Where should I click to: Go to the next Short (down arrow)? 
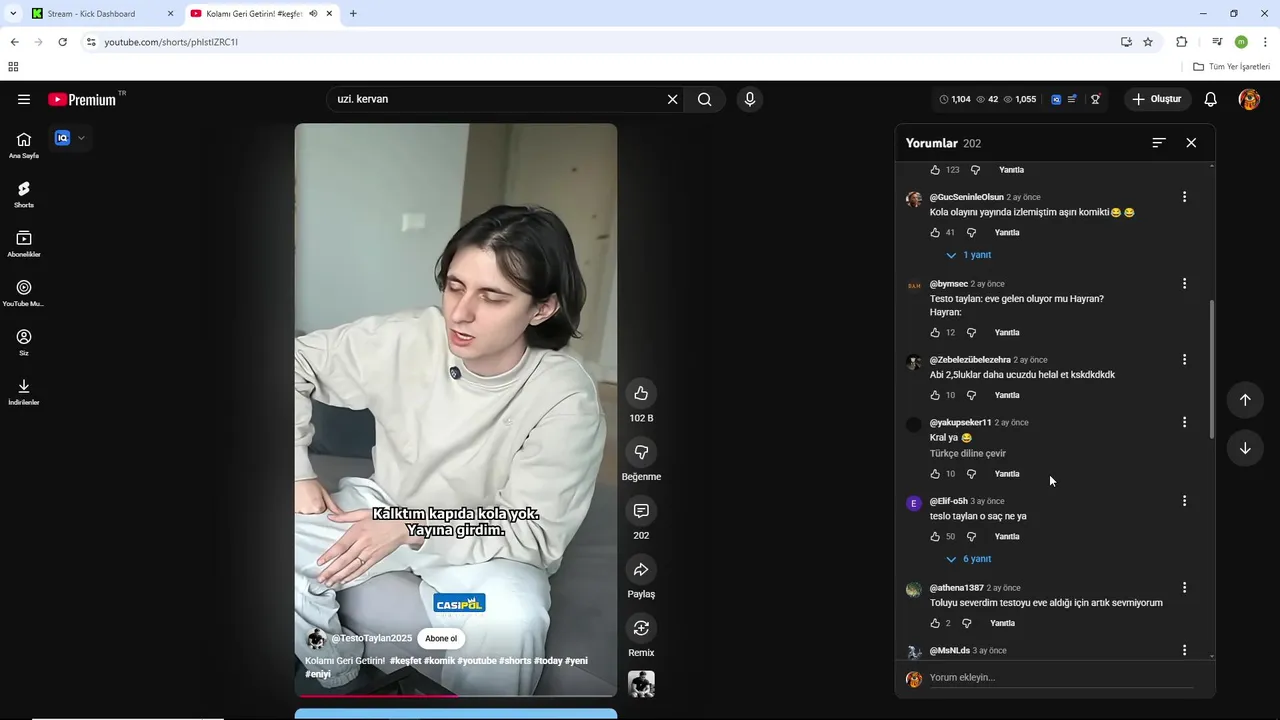click(x=1245, y=448)
